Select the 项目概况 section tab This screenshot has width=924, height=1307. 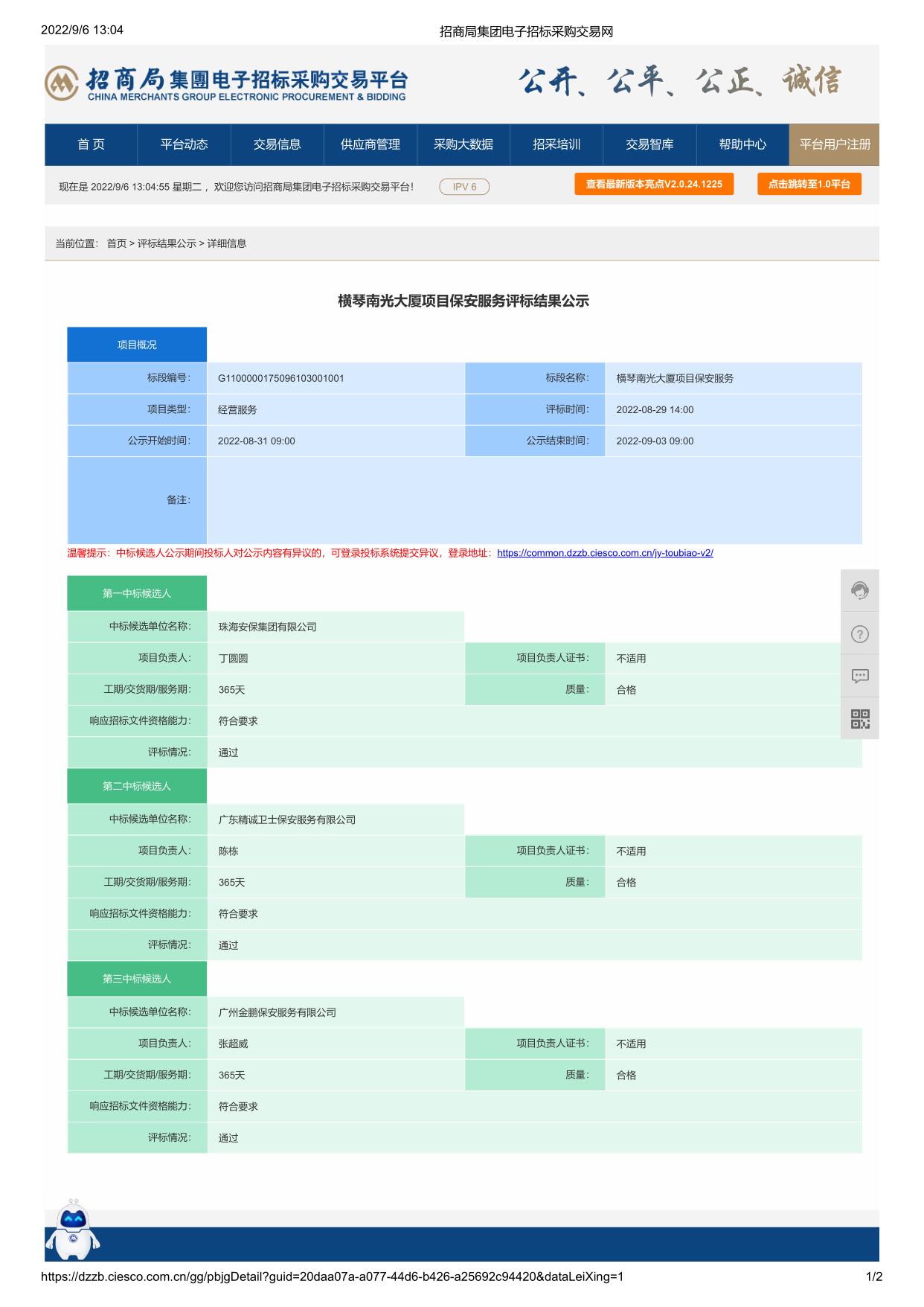[x=137, y=345]
